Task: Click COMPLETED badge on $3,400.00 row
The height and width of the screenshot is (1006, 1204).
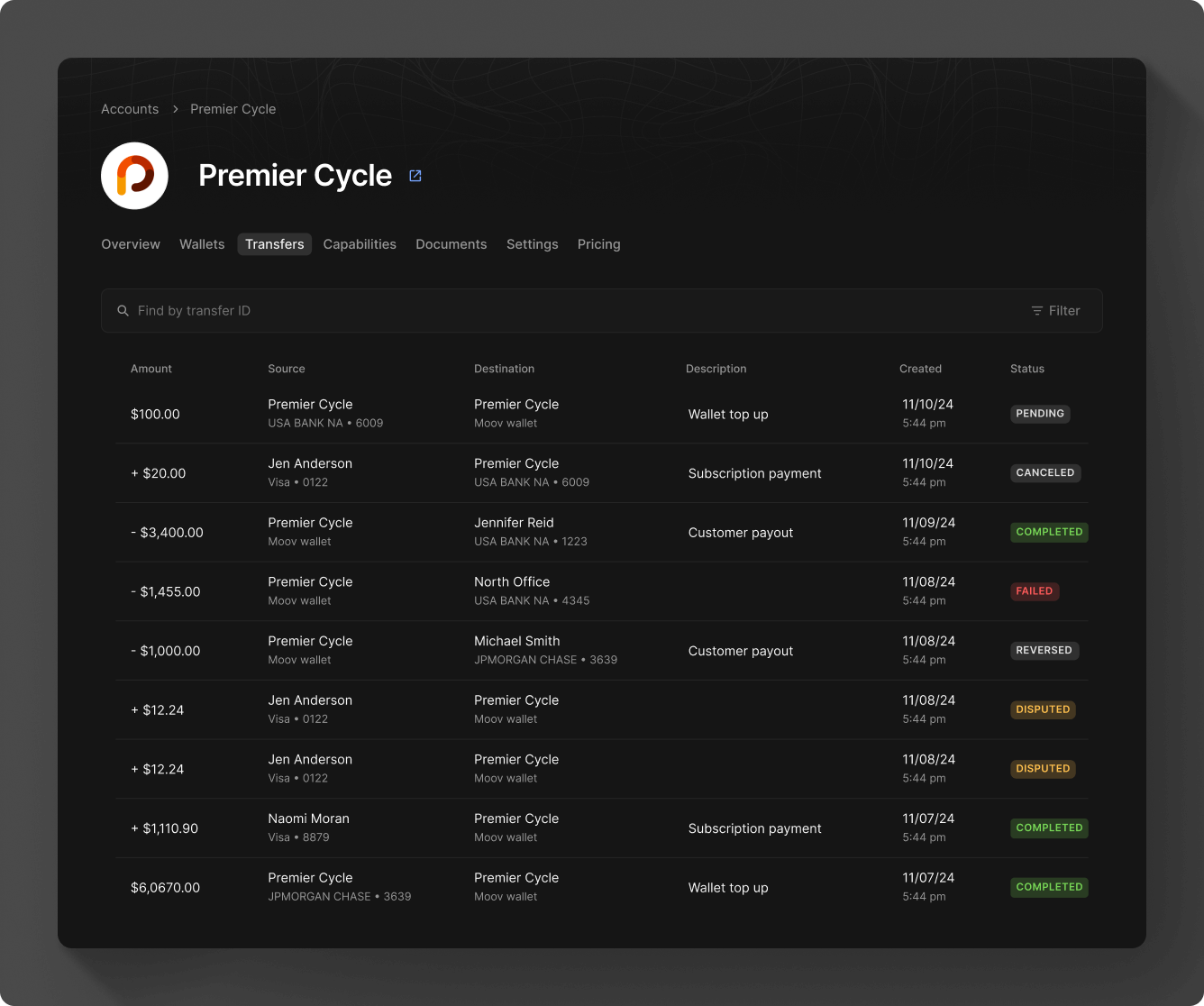Action: point(1049,532)
